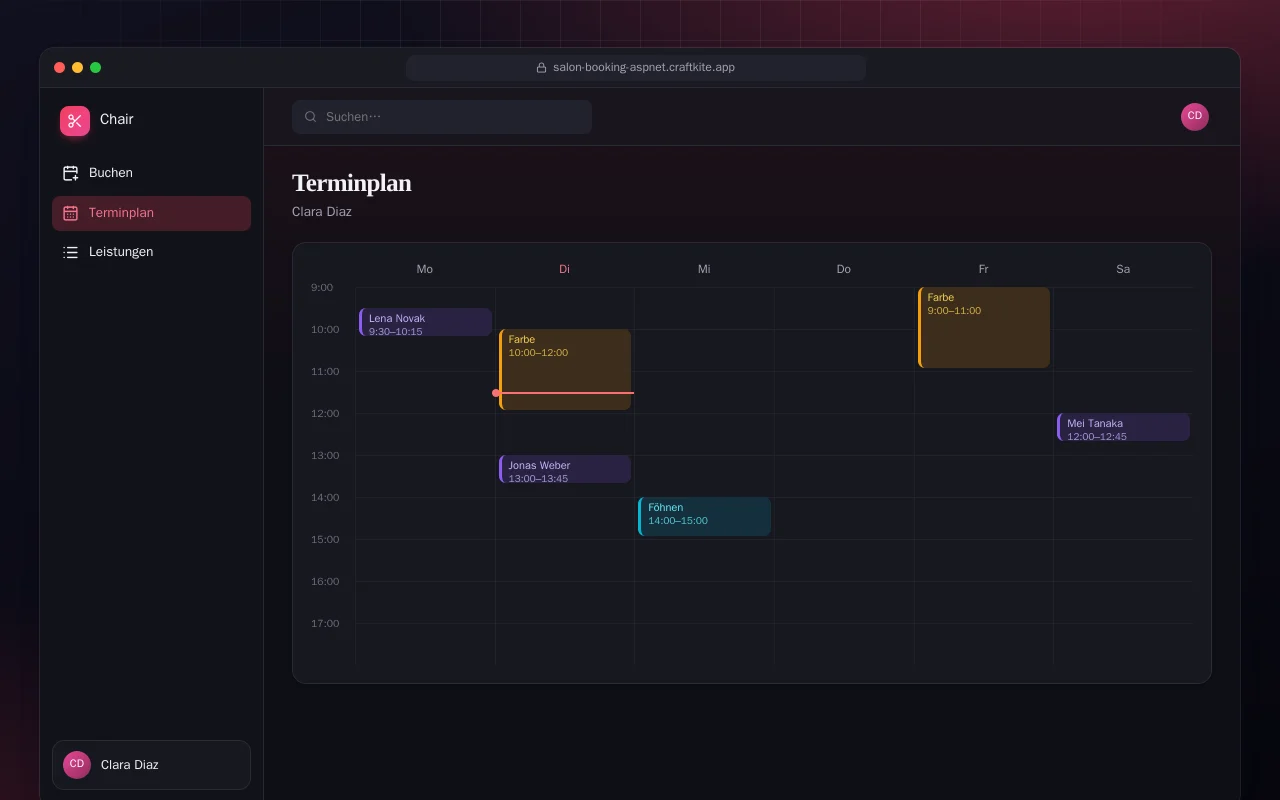Screen dimensions: 1280x800
Task: Open Tuesday Farbe 10:00–12:00 appointment
Action: pos(565,369)
